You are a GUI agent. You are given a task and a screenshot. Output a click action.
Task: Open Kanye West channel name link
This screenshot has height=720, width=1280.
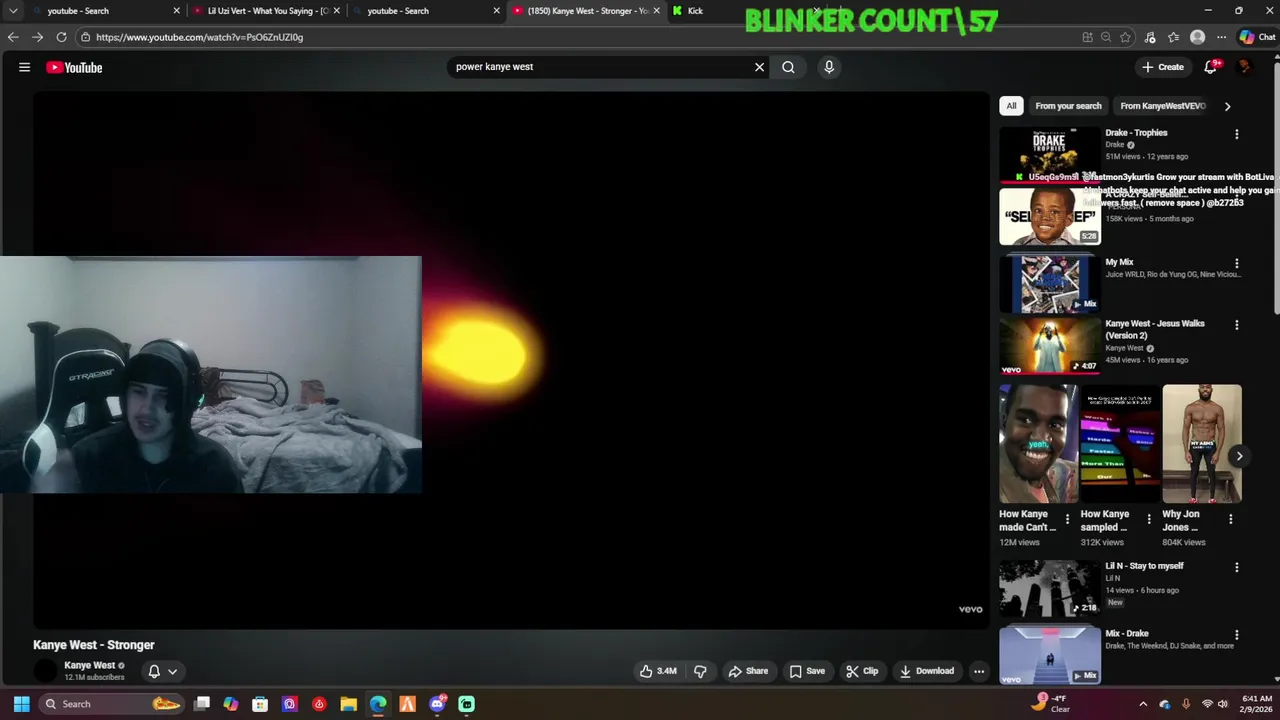(x=89, y=665)
